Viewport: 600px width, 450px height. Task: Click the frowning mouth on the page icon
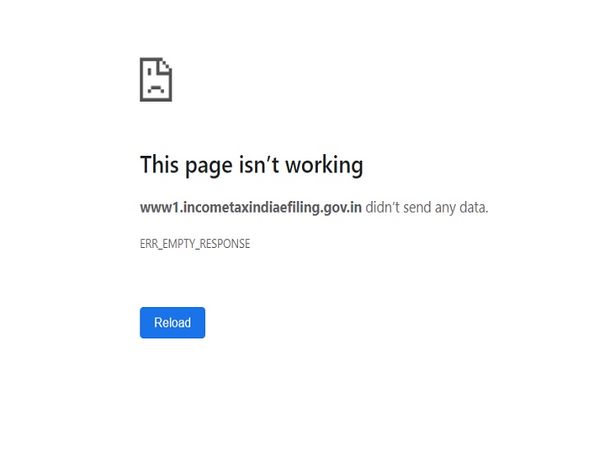156,90
